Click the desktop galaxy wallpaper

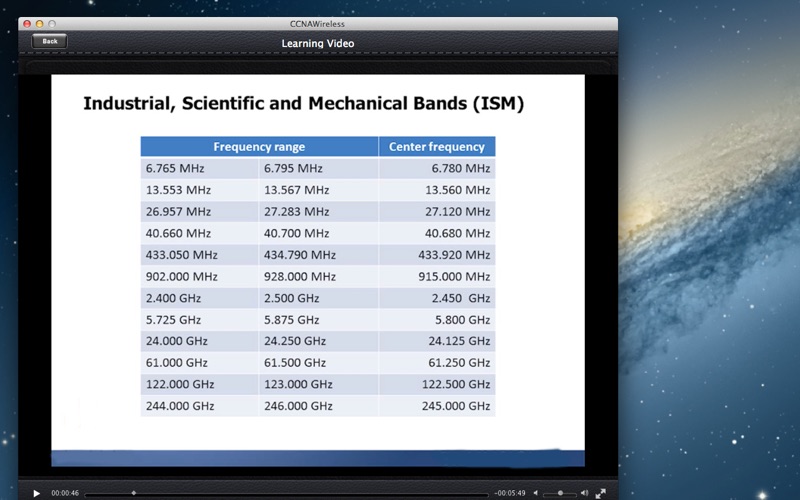pos(709,255)
